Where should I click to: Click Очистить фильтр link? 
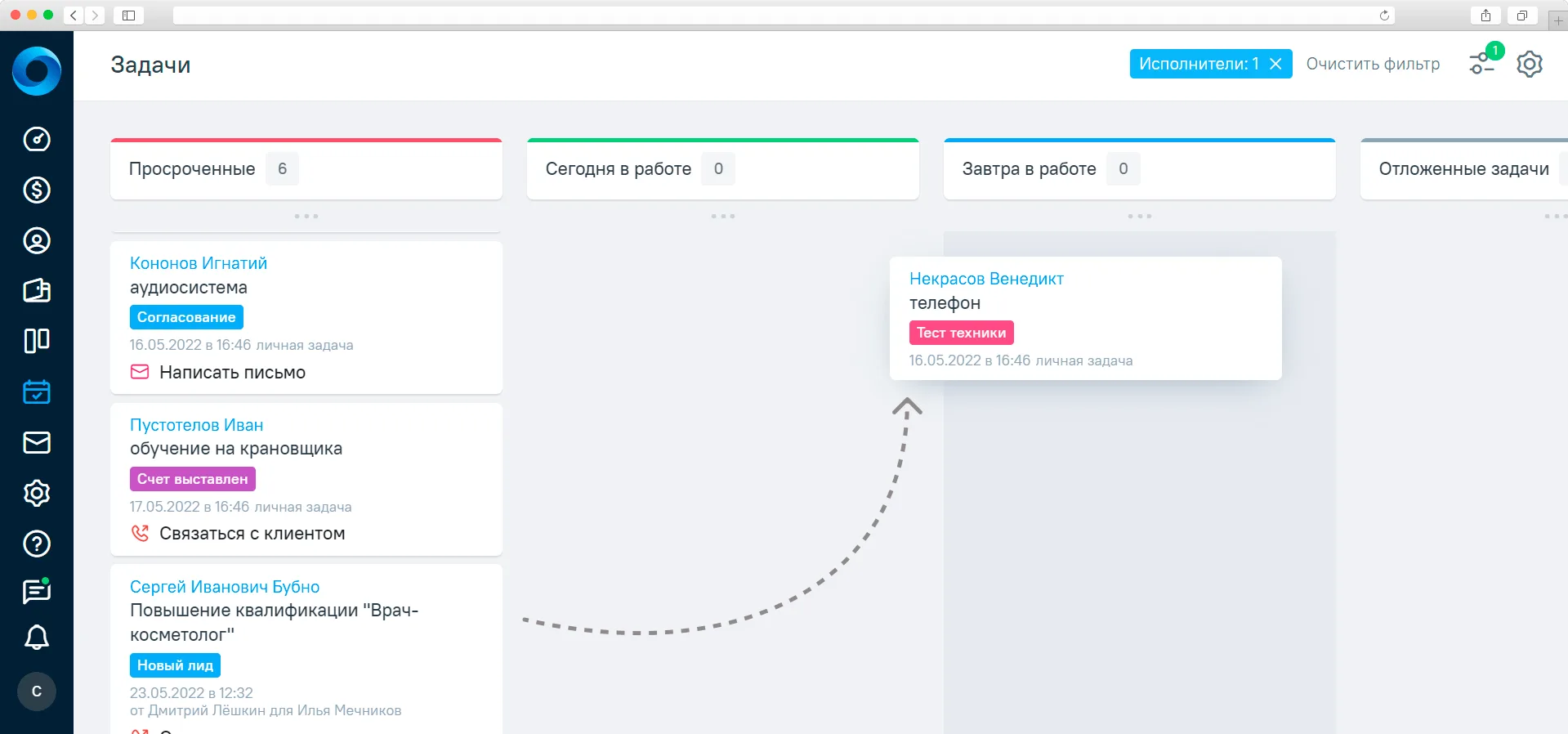click(1373, 64)
